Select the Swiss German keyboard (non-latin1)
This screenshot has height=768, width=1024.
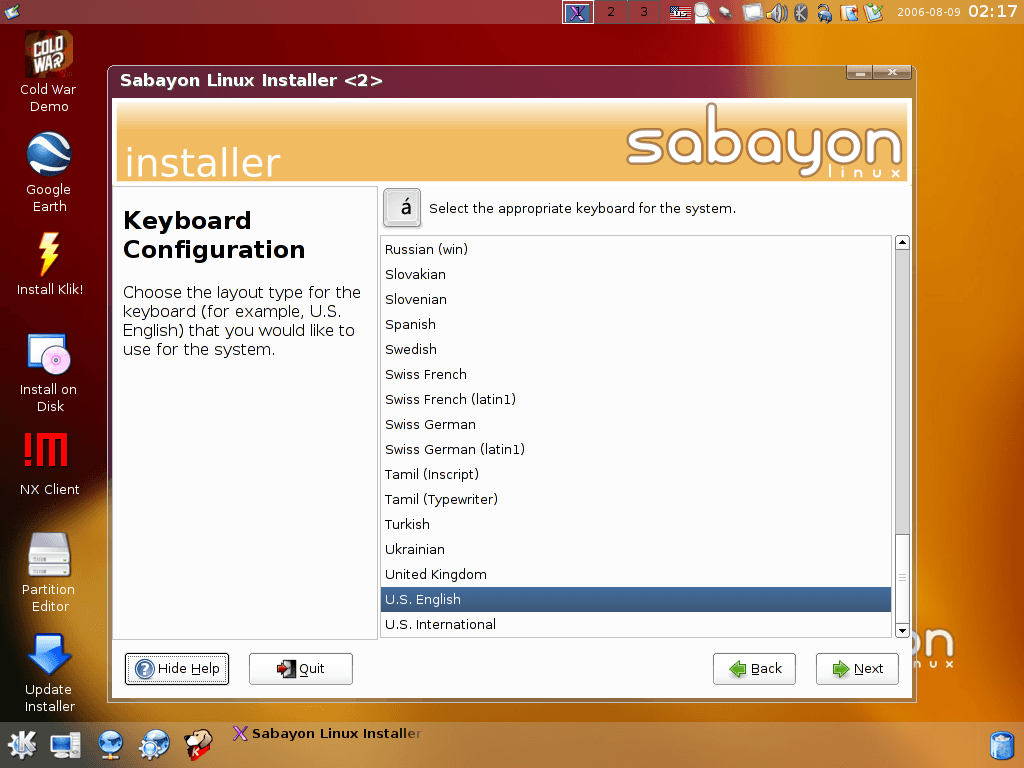[x=635, y=424]
